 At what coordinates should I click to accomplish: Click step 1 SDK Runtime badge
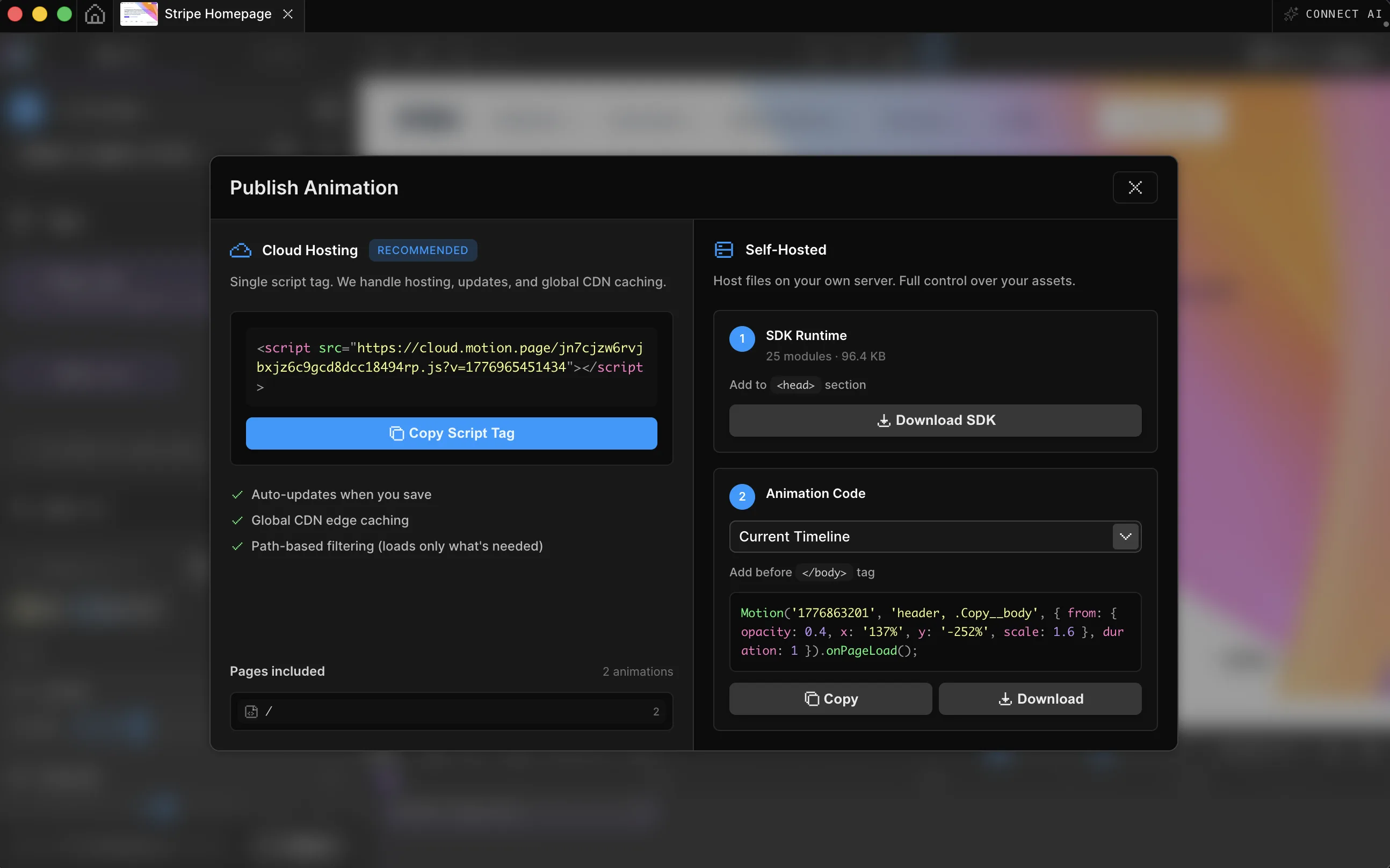click(x=742, y=339)
